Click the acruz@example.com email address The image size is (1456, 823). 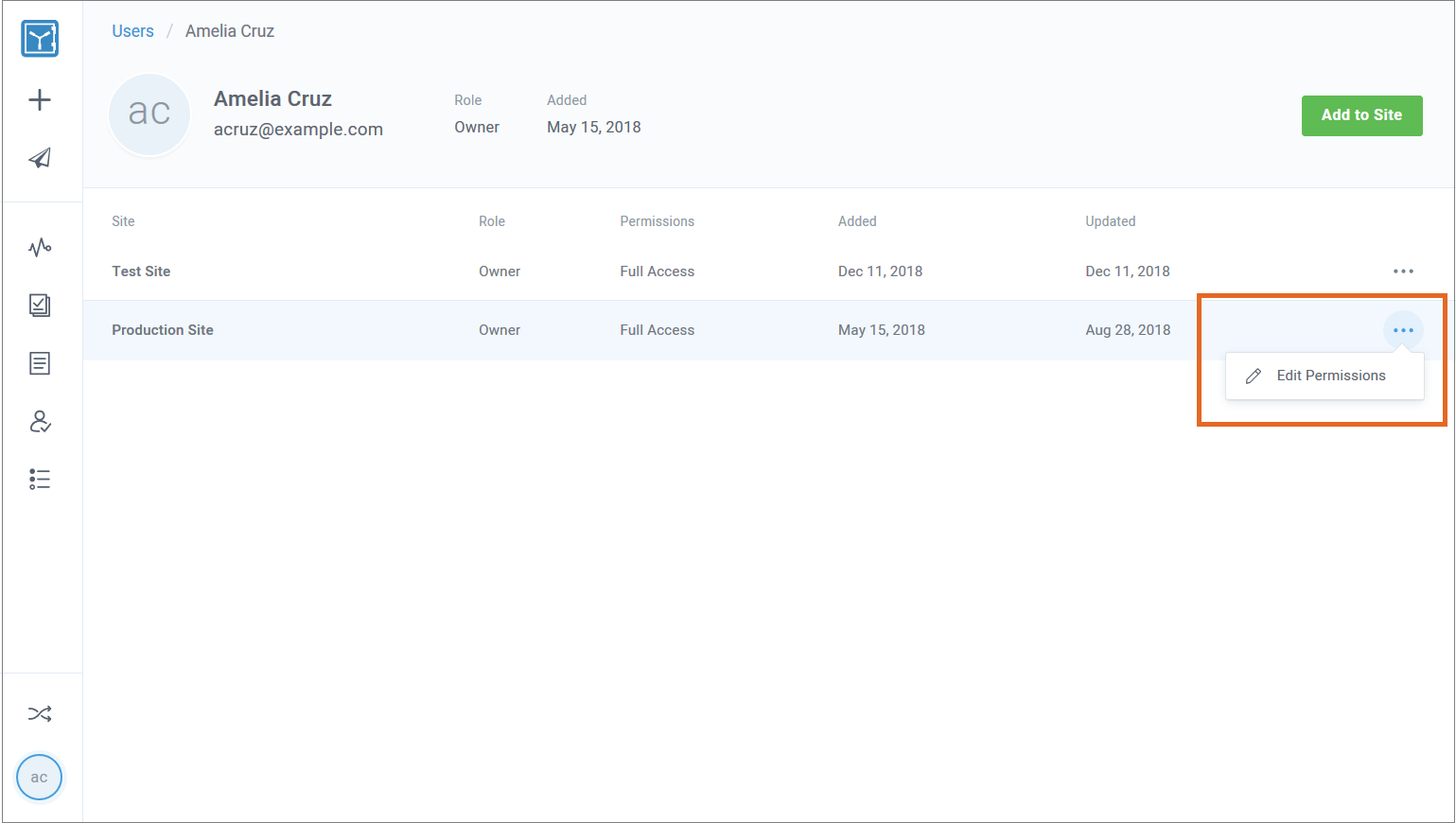[298, 130]
